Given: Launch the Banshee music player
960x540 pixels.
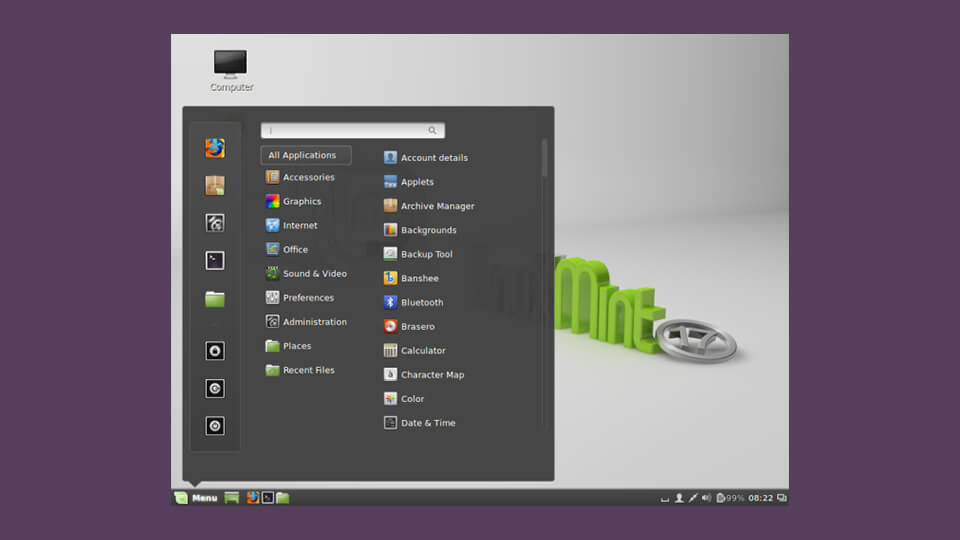Looking at the screenshot, I should [411, 278].
